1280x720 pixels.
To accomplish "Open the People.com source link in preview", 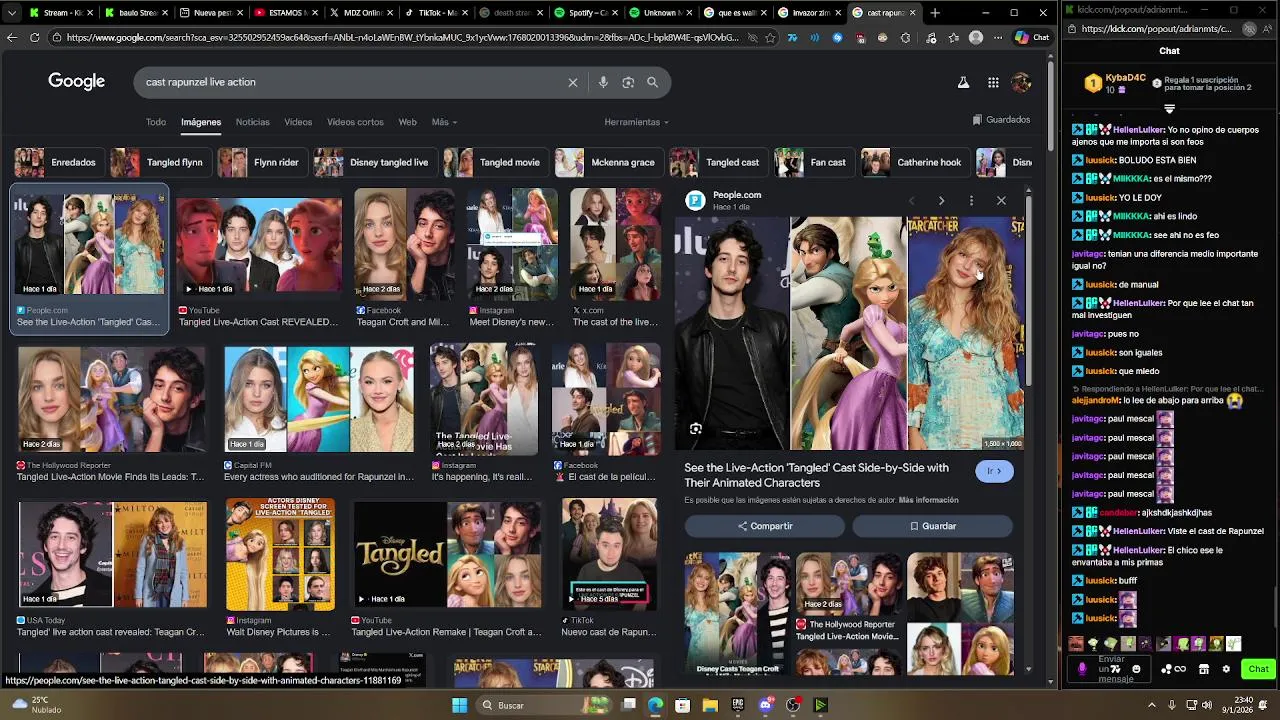I will coord(737,195).
